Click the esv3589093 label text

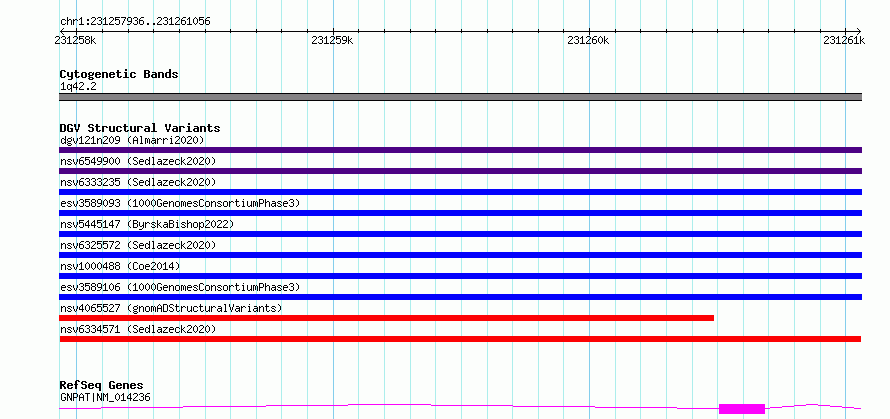click(179, 203)
